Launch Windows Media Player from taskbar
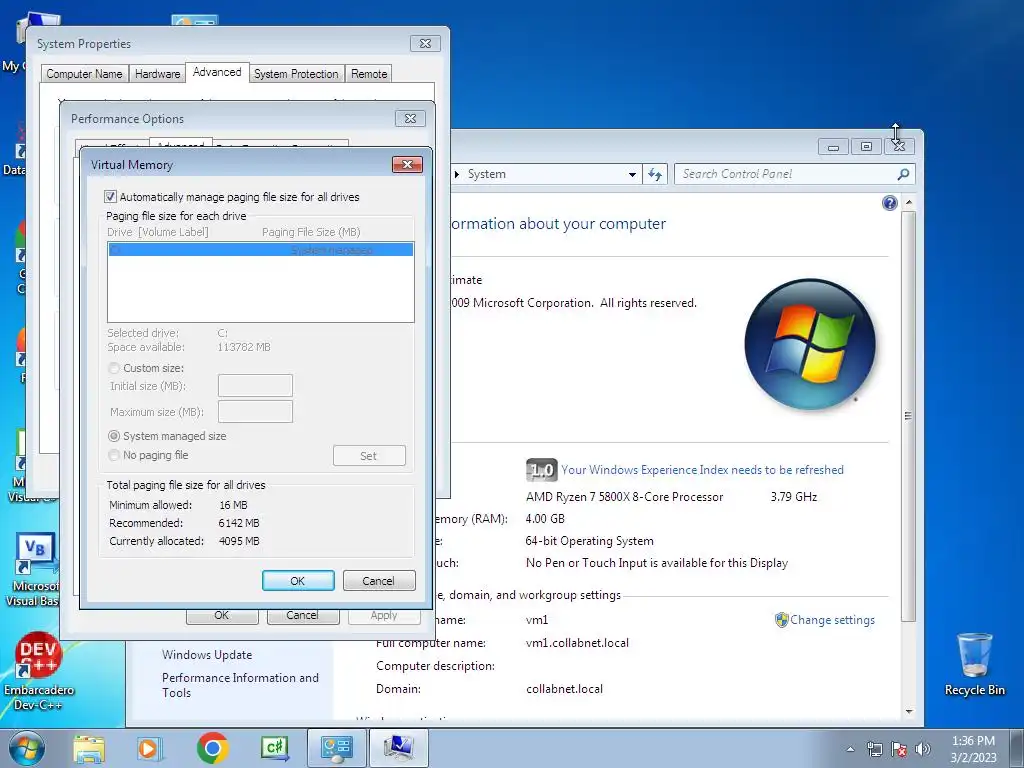Screen dimensions: 1024x768 (x=149, y=748)
